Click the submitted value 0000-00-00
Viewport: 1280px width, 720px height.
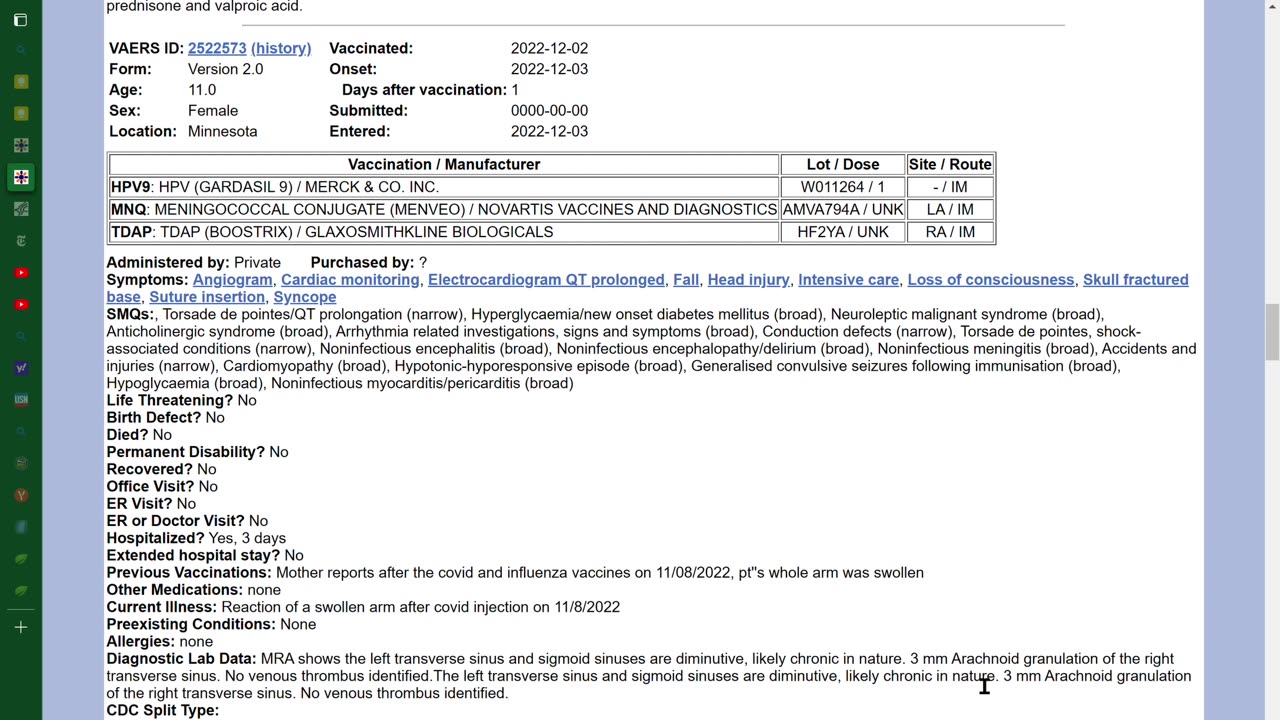pyautogui.click(x=549, y=111)
